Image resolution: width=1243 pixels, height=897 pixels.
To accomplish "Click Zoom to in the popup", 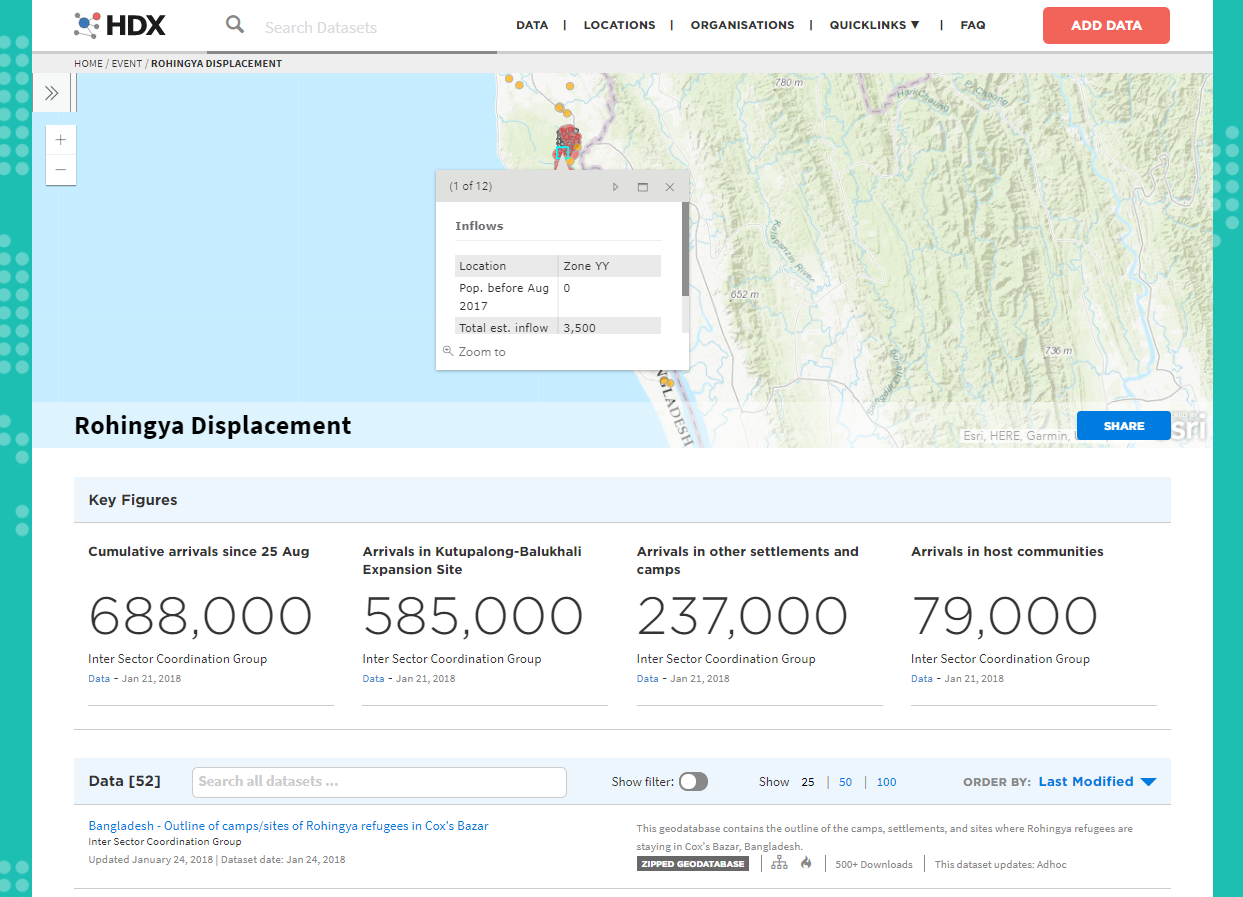I will [481, 352].
